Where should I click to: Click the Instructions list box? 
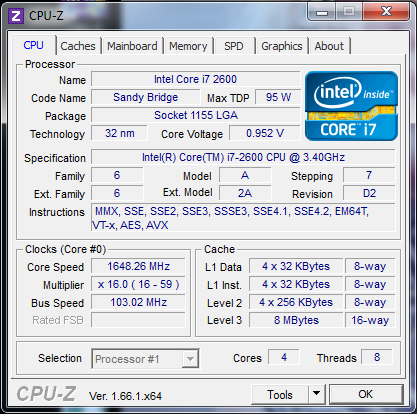click(x=243, y=218)
